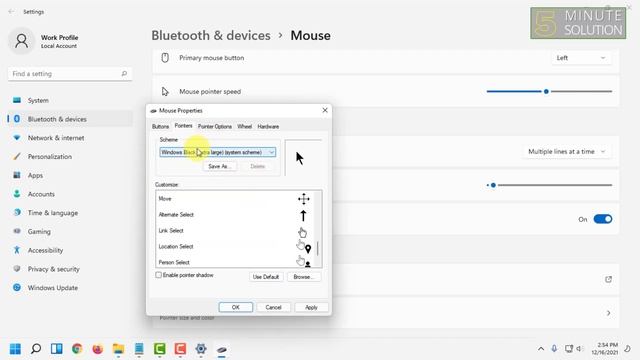Open the taskbar clock and date

click(604, 349)
